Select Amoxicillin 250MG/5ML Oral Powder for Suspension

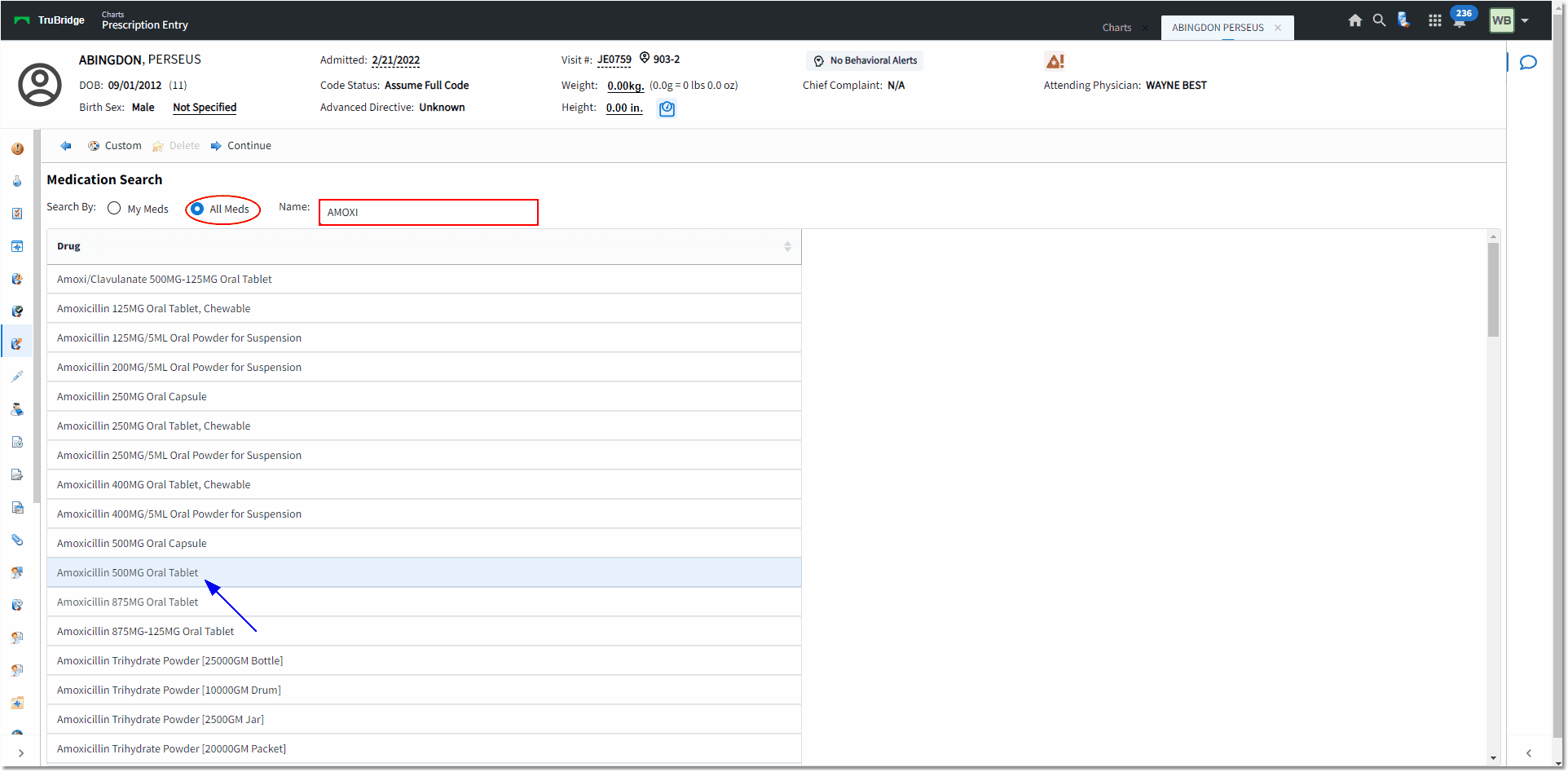coord(424,455)
